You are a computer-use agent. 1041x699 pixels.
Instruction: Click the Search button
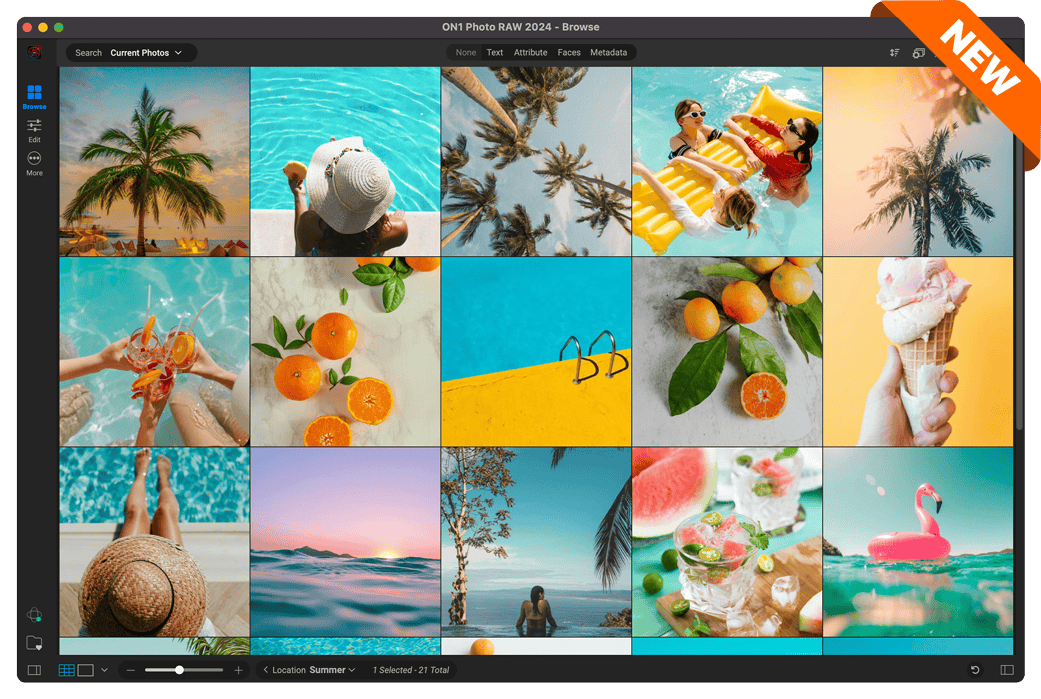click(x=87, y=52)
